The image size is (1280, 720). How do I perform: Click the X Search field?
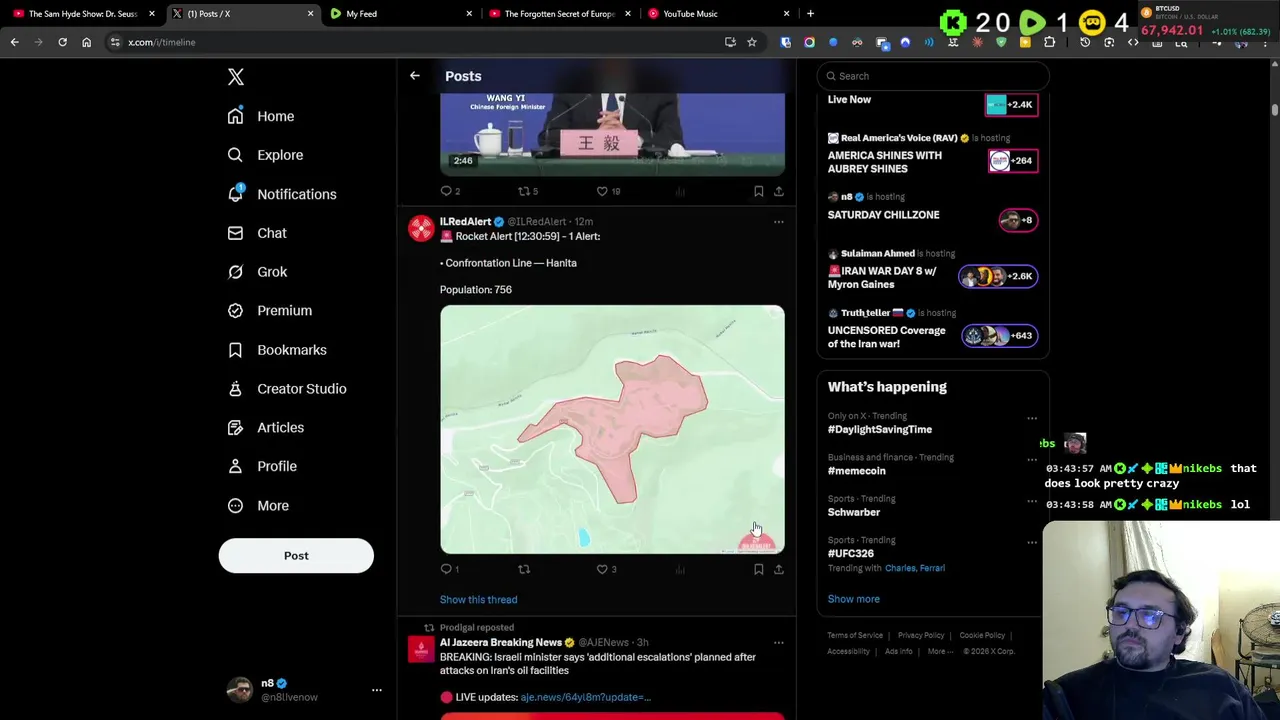(933, 76)
